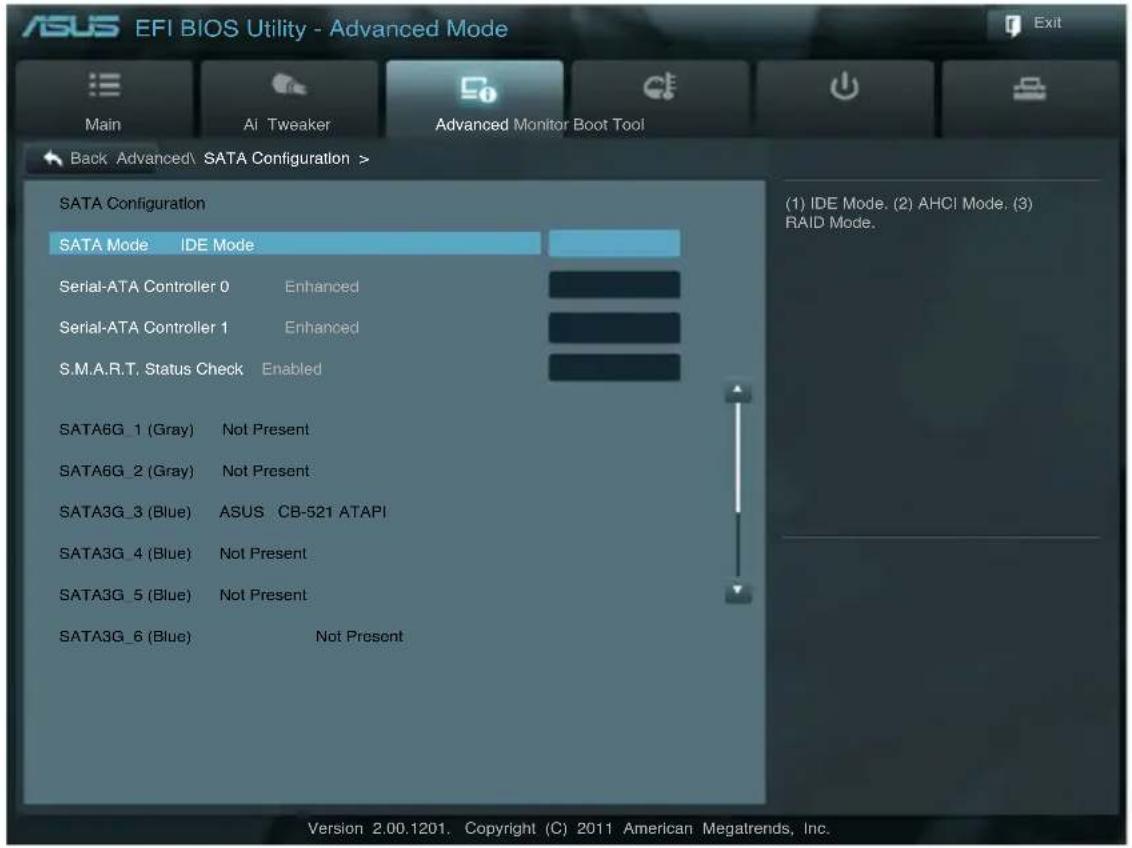Select the SATA Mode row
This screenshot has height=848, width=1132.
click(295, 244)
